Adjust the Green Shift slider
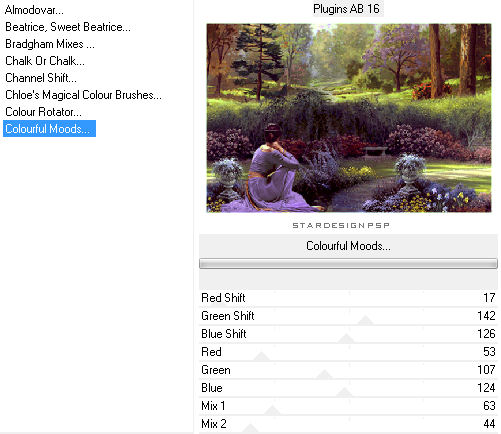Image resolution: width=501 pixels, height=434 pixels. tap(348, 316)
